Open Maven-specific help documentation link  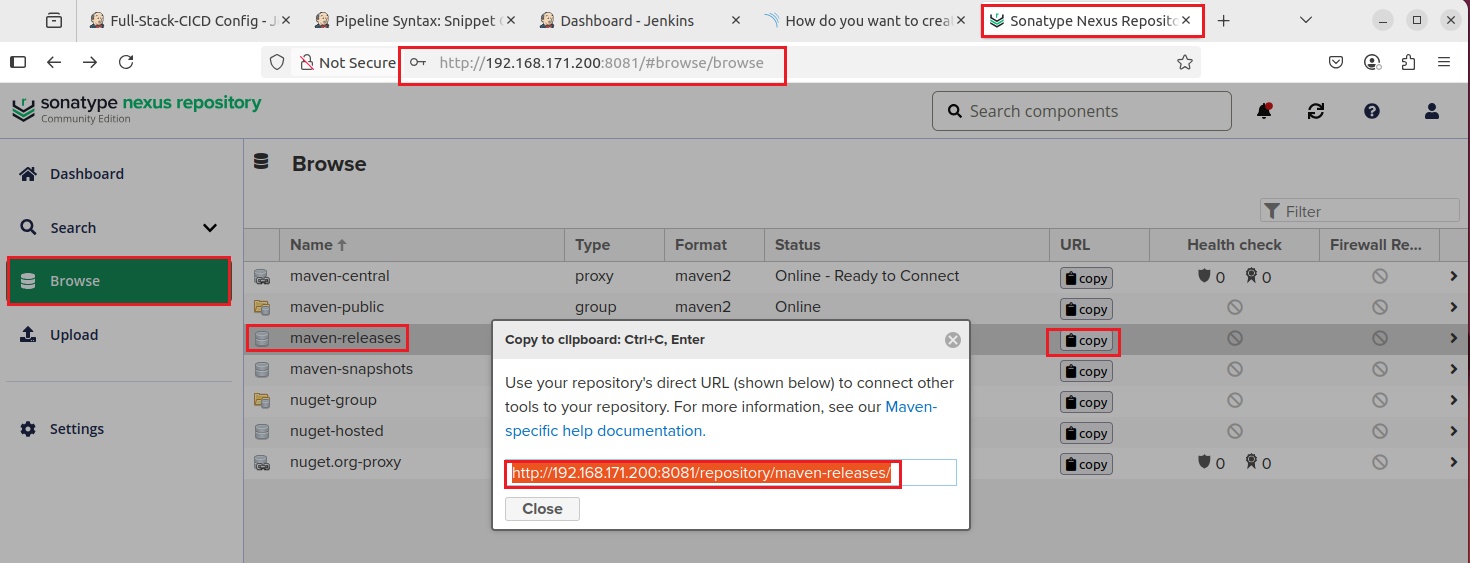coord(720,419)
